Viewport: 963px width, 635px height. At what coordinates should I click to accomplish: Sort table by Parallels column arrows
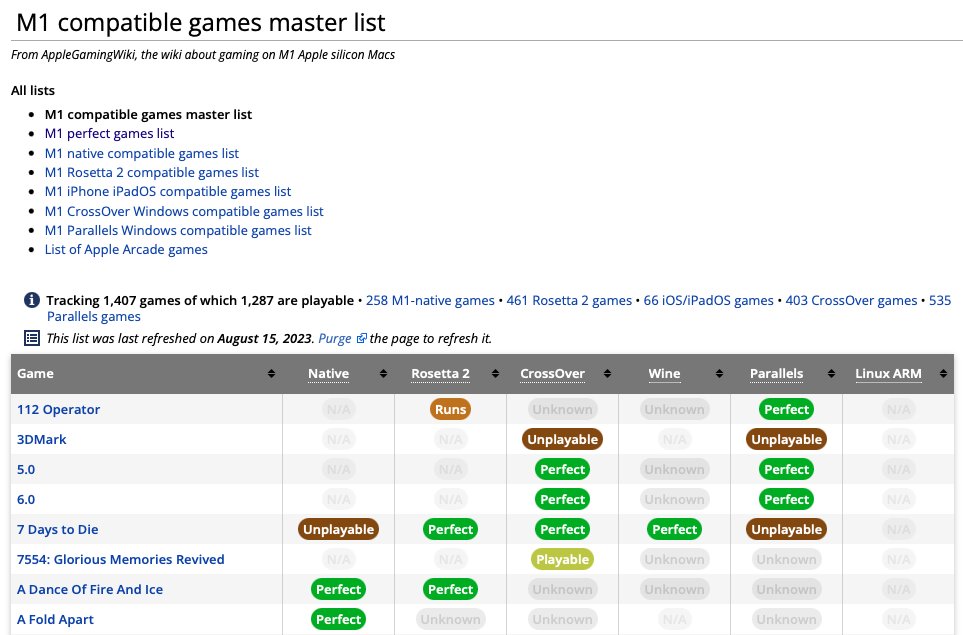point(831,374)
